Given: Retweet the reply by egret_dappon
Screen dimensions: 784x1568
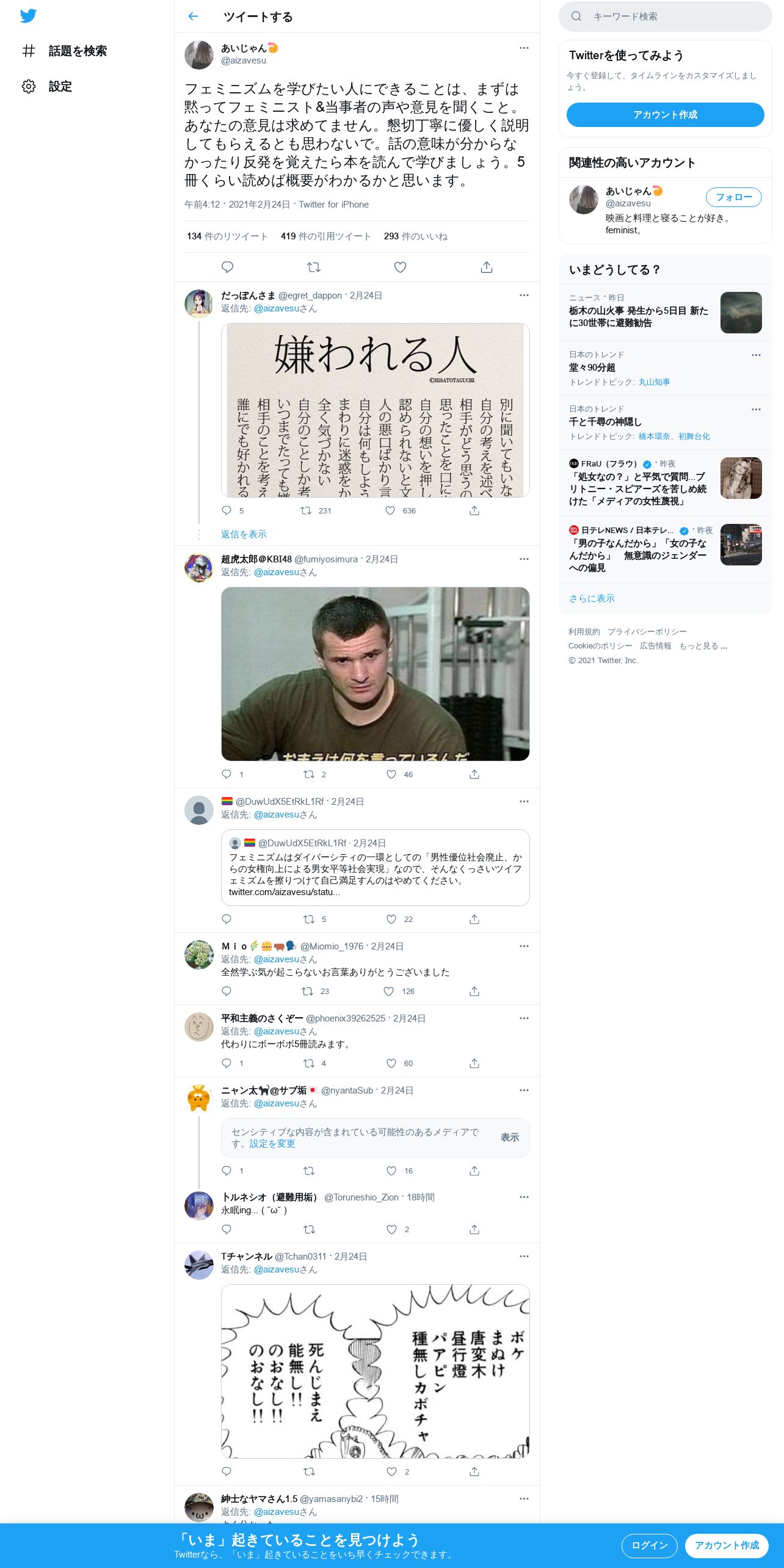Looking at the screenshot, I should [x=306, y=510].
